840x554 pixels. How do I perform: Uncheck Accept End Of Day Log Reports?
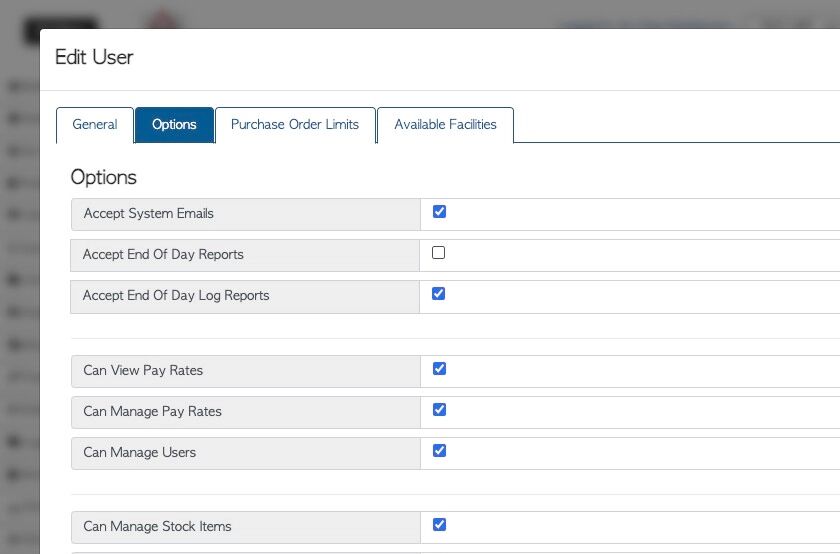(x=438, y=294)
